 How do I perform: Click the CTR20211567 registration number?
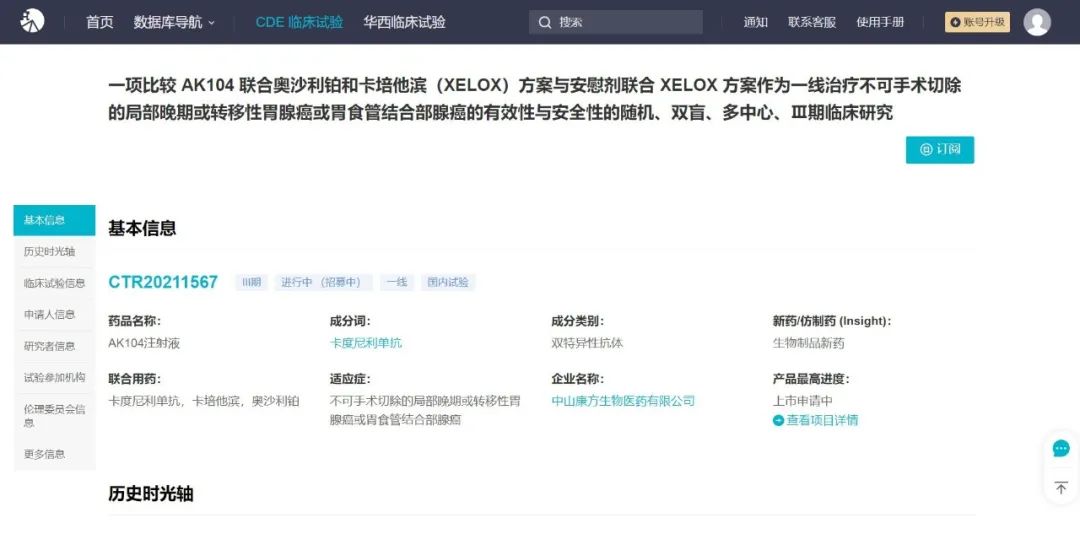163,282
